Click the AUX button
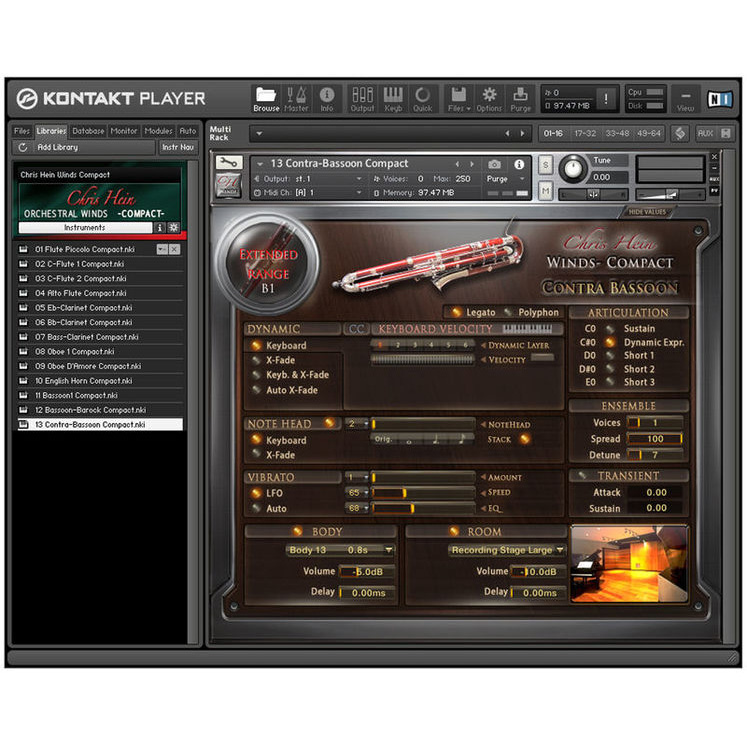 tap(705, 133)
